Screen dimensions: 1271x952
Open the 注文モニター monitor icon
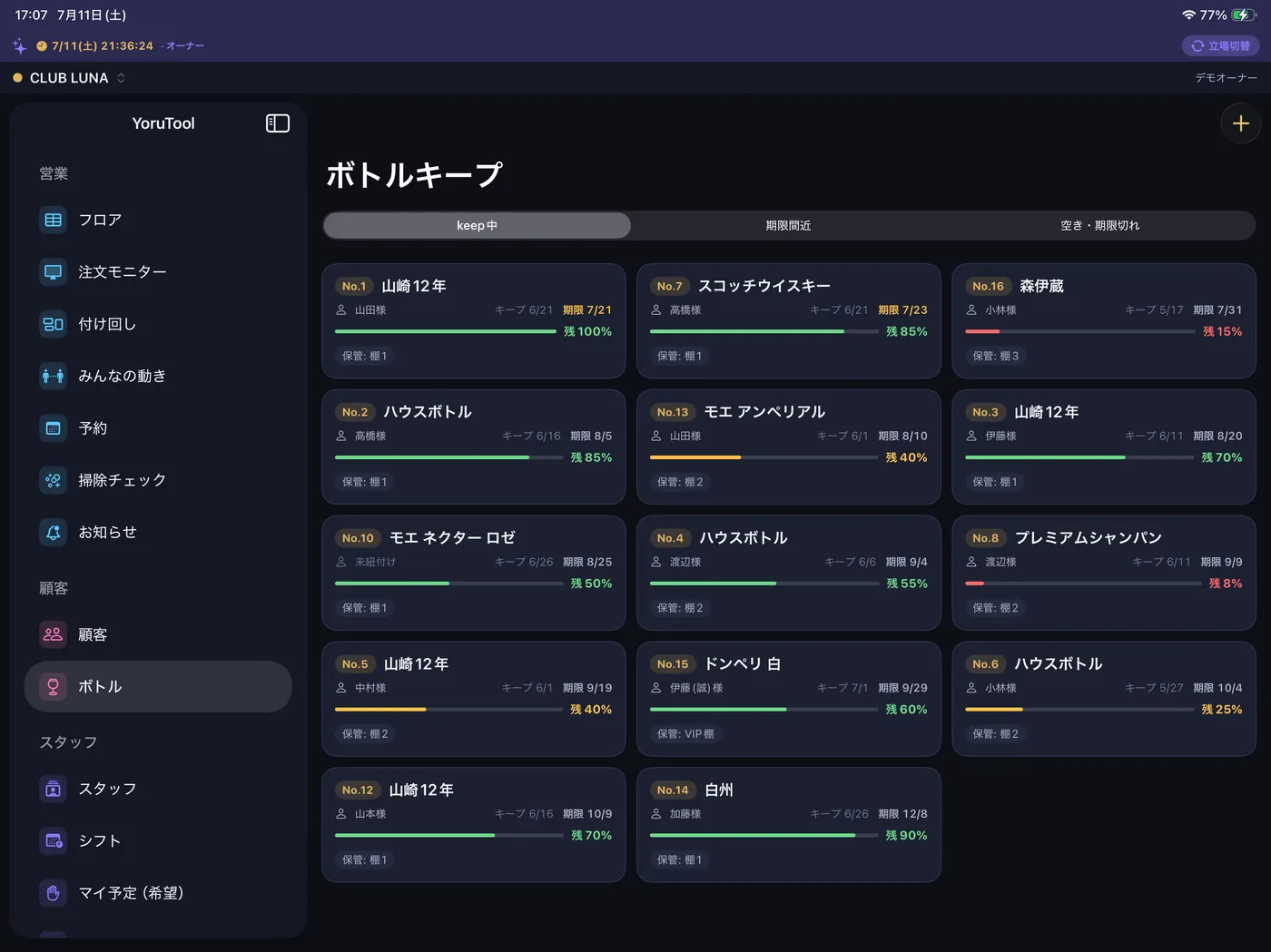[54, 272]
